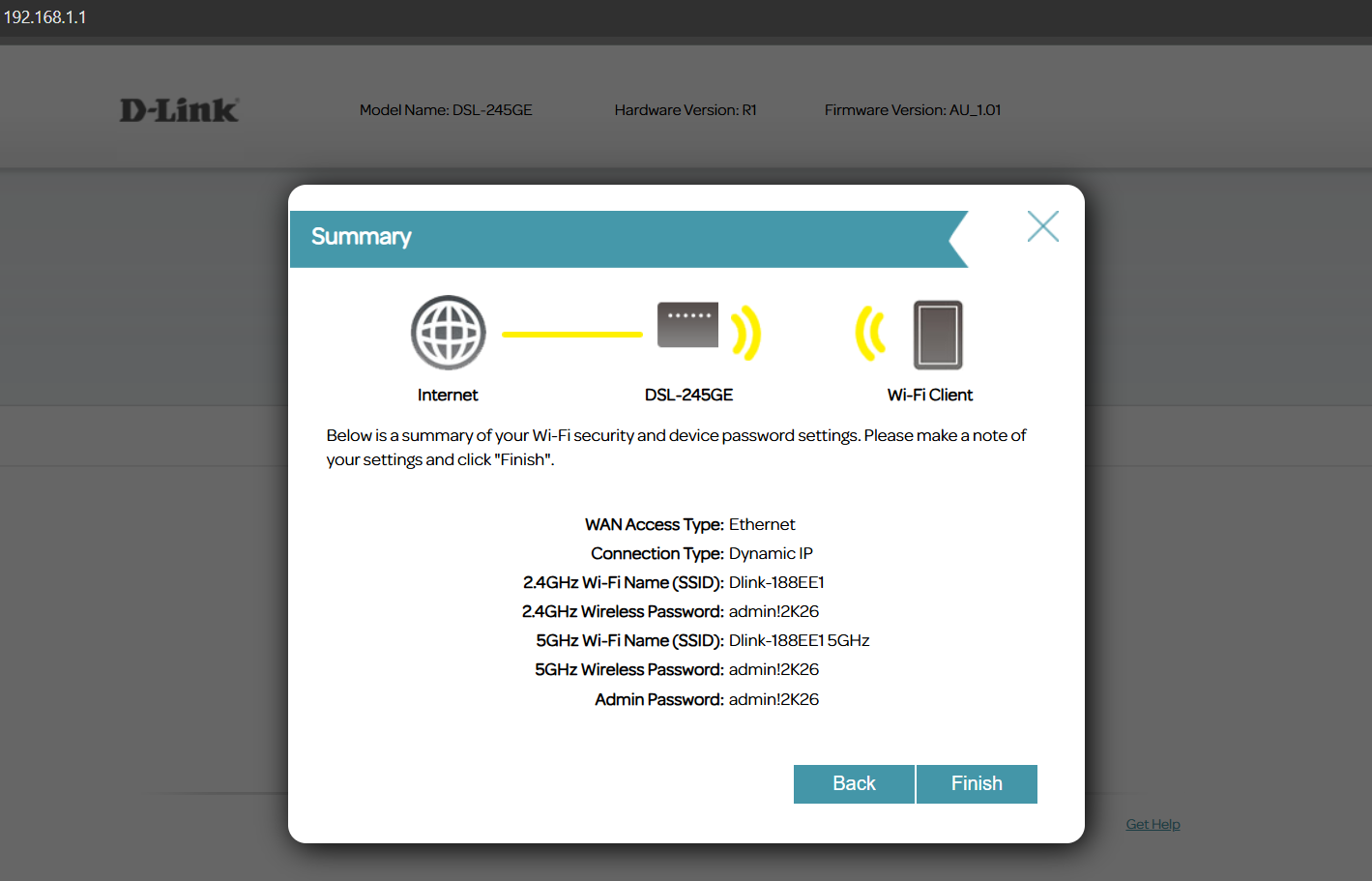The height and width of the screenshot is (881, 1372).
Task: Click the Model Name DSL-245GE header text
Action: (x=446, y=110)
